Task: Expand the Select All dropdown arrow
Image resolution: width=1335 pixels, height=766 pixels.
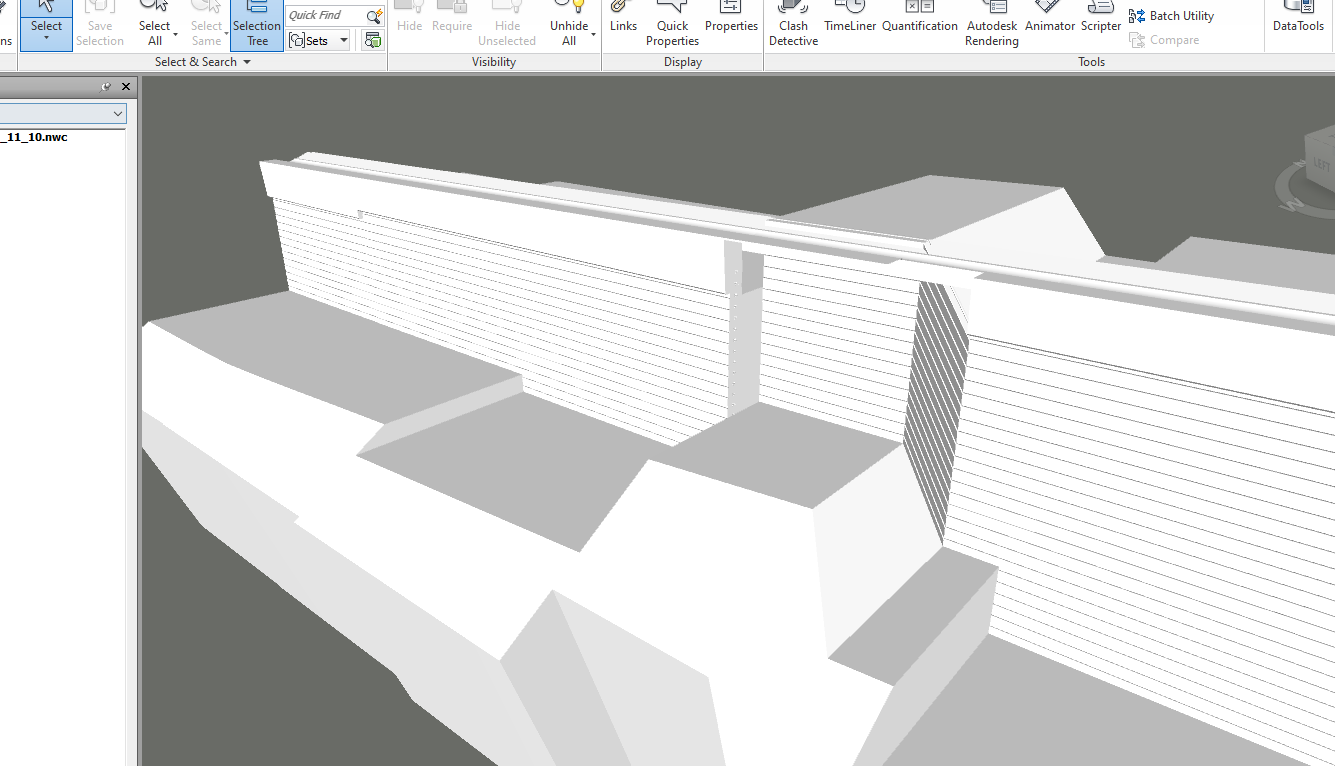Action: pyautogui.click(x=175, y=36)
